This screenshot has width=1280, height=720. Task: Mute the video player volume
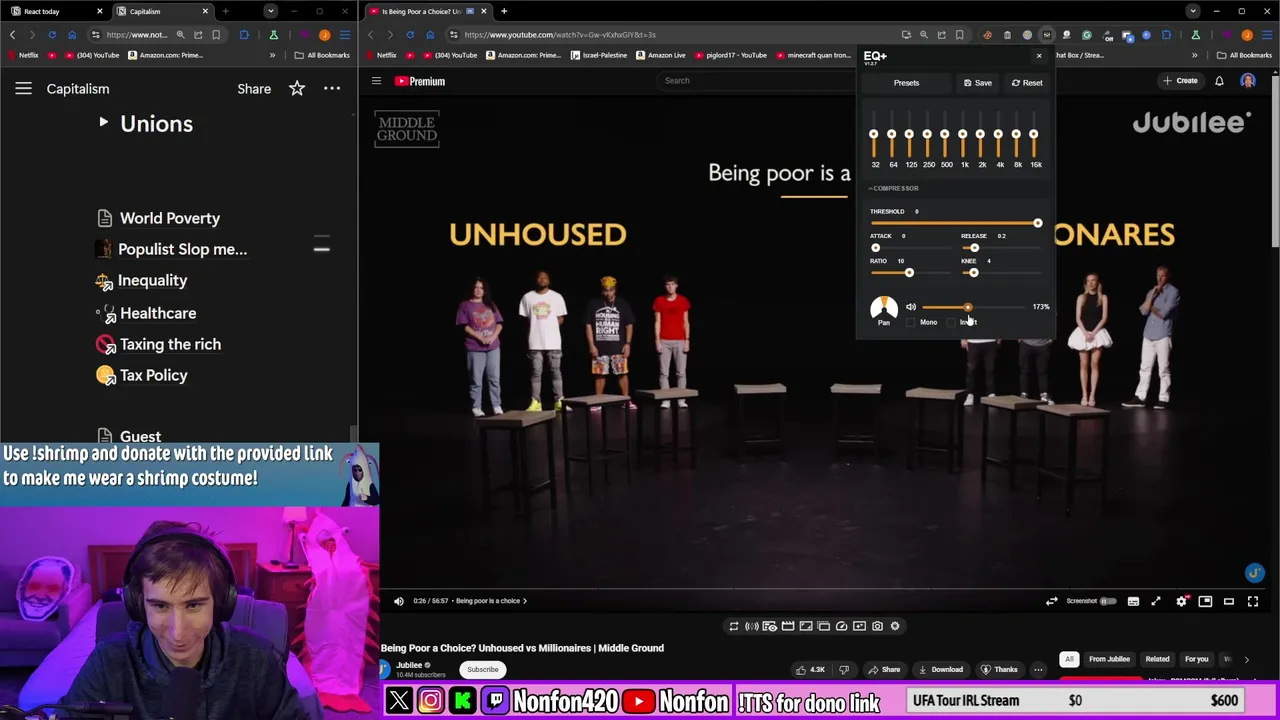pyautogui.click(x=399, y=601)
